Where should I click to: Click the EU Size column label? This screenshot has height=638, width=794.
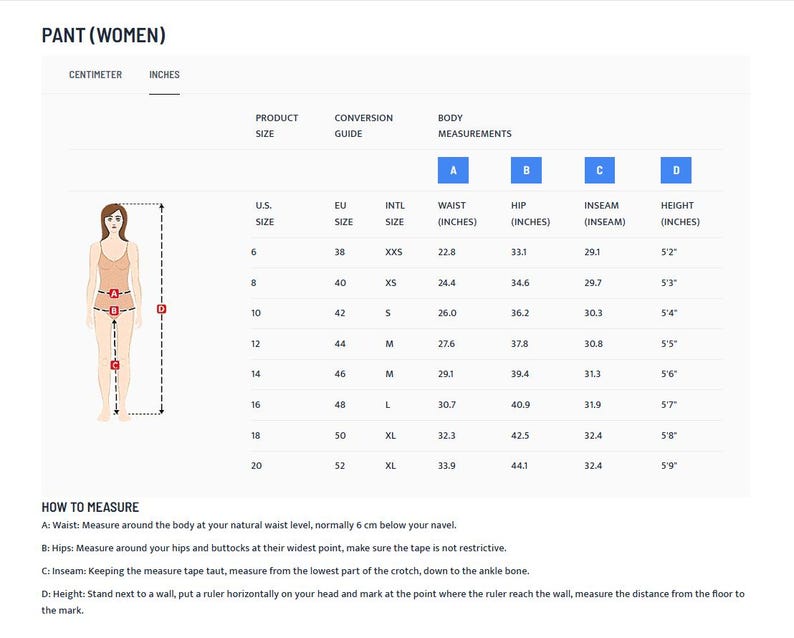coord(343,214)
